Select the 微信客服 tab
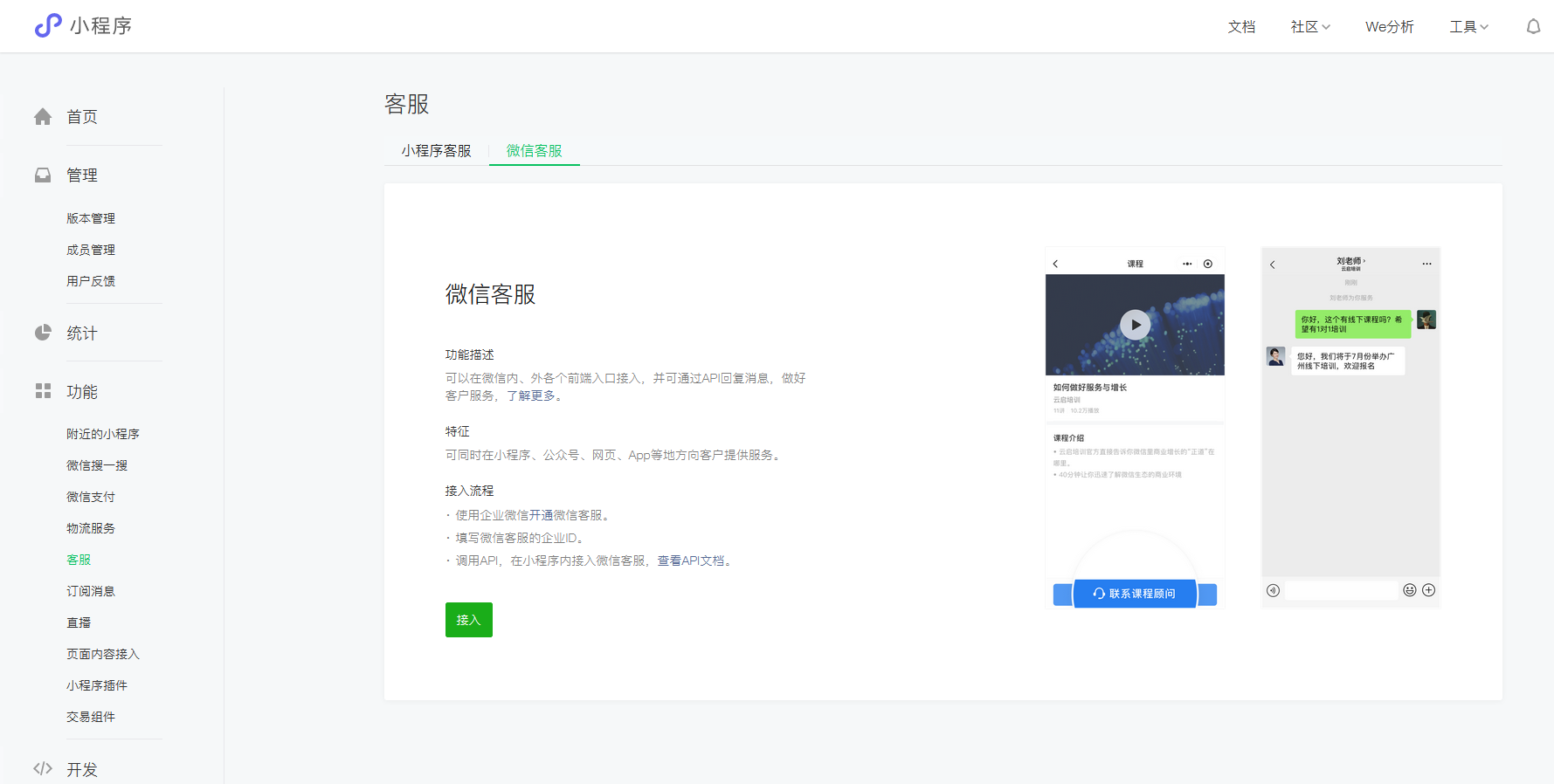1554x784 pixels. pos(534,151)
